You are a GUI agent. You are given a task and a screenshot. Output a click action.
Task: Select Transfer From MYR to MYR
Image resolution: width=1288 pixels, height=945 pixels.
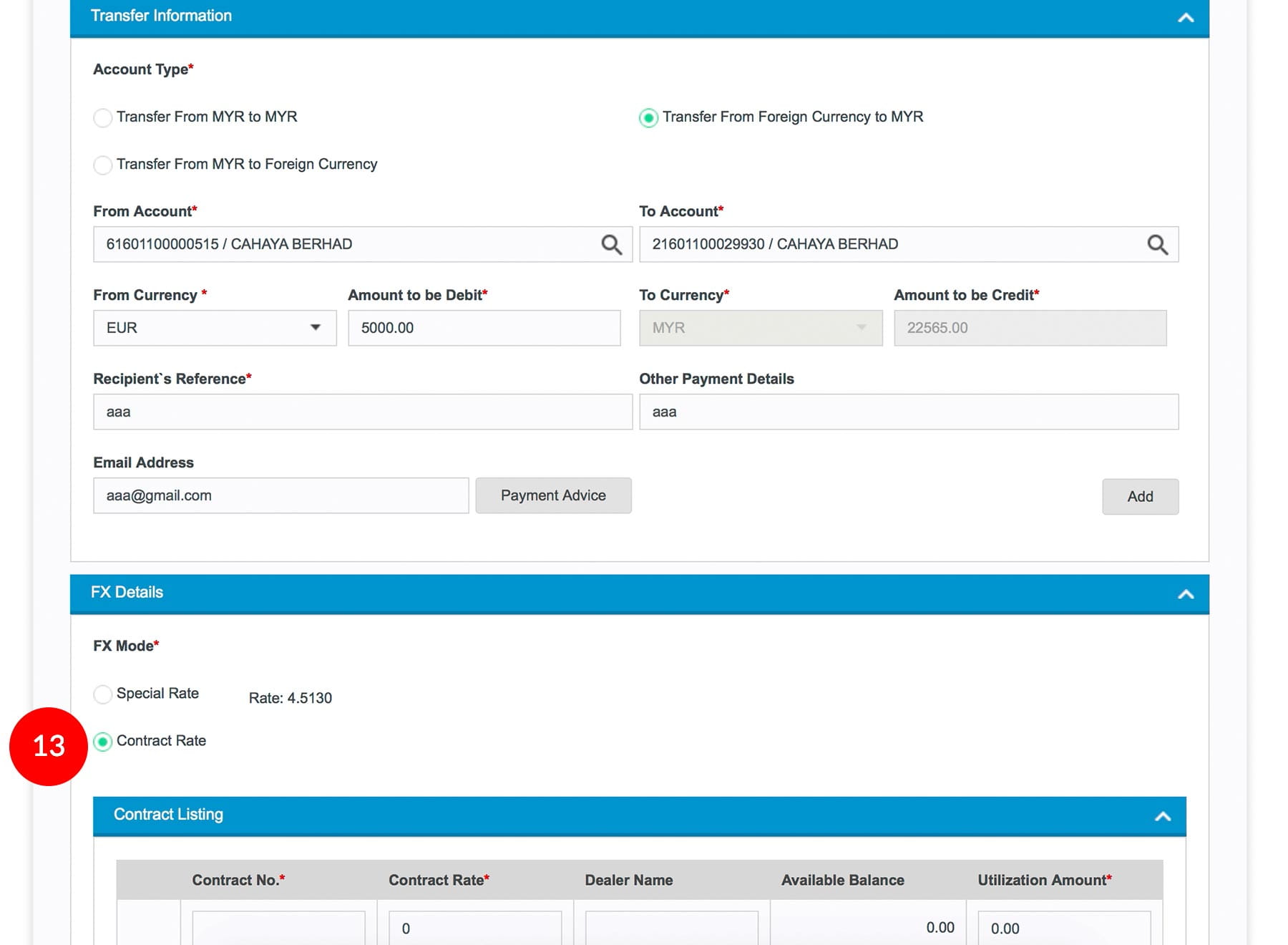coord(103,117)
